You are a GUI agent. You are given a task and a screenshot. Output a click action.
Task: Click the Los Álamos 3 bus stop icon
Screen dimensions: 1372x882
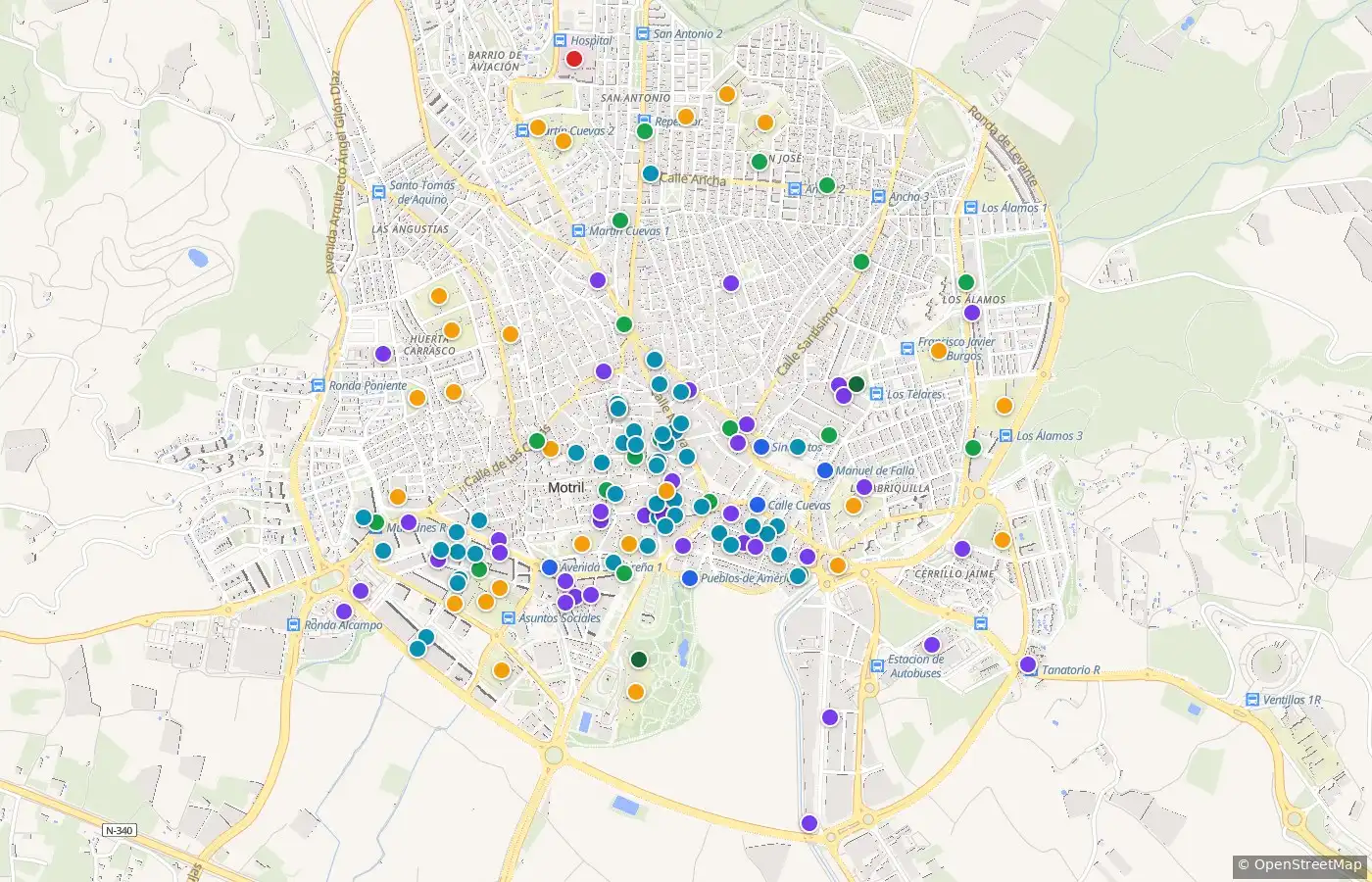tap(1006, 436)
